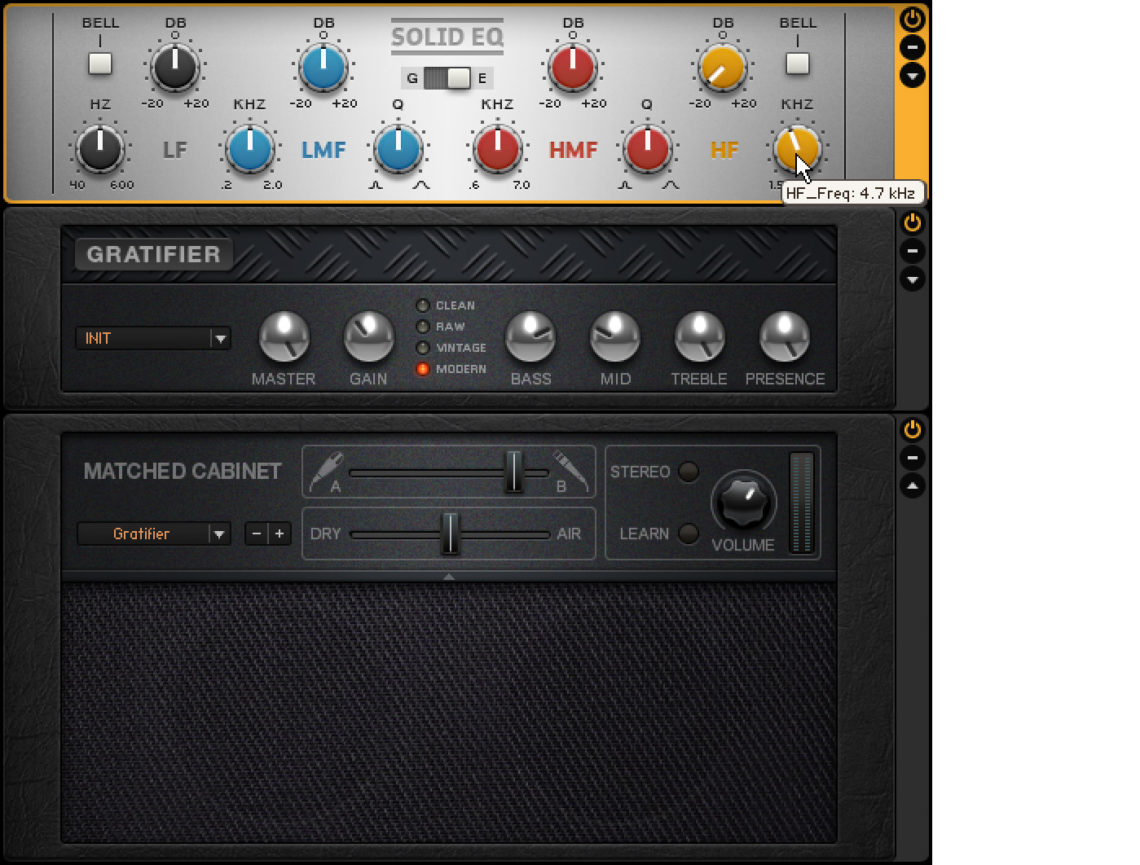Enable STEREO mode on Matched Cabinet
The height and width of the screenshot is (865, 1140).
tap(689, 471)
